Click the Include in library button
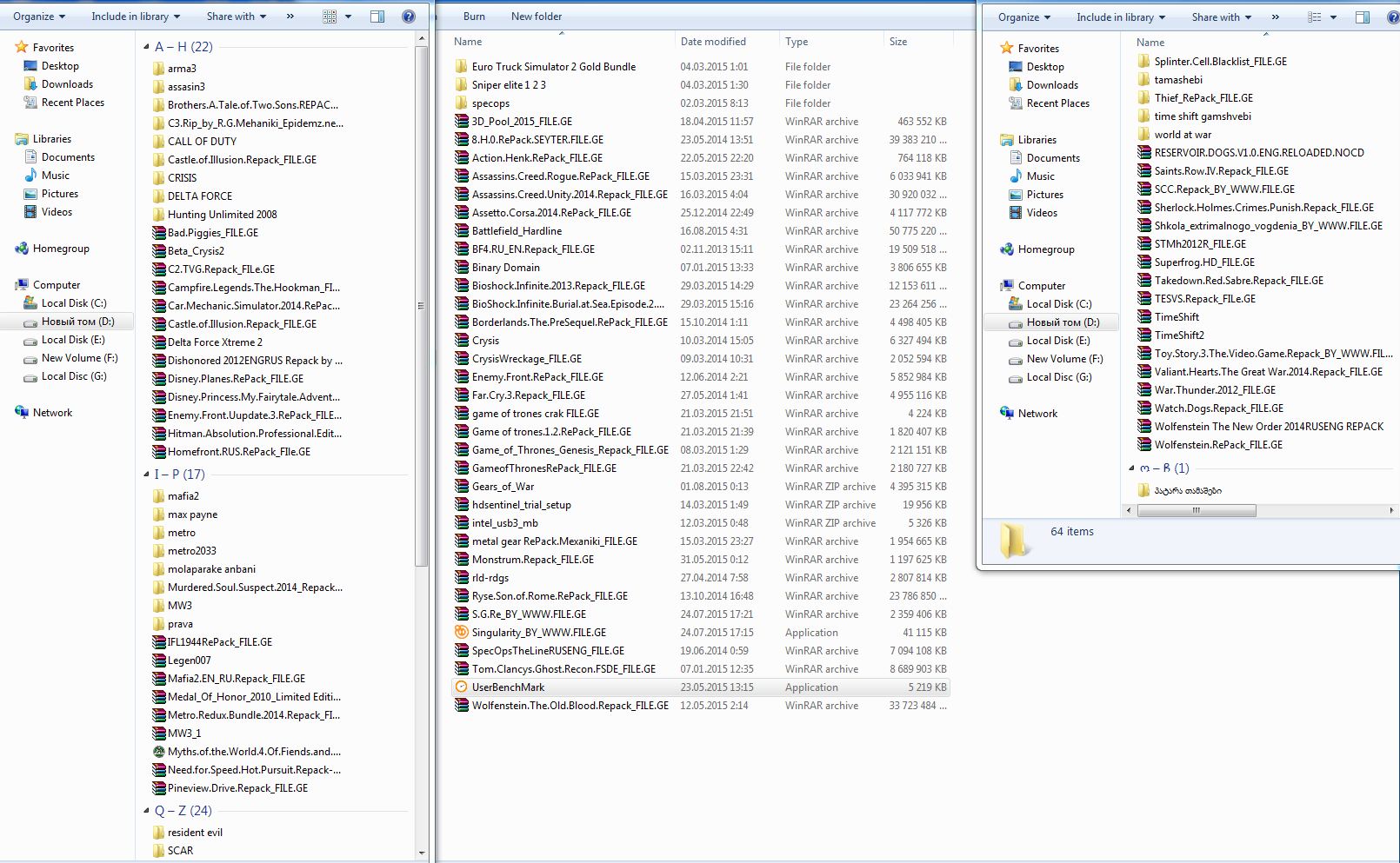This screenshot has height=863, width=1400. coord(130,16)
